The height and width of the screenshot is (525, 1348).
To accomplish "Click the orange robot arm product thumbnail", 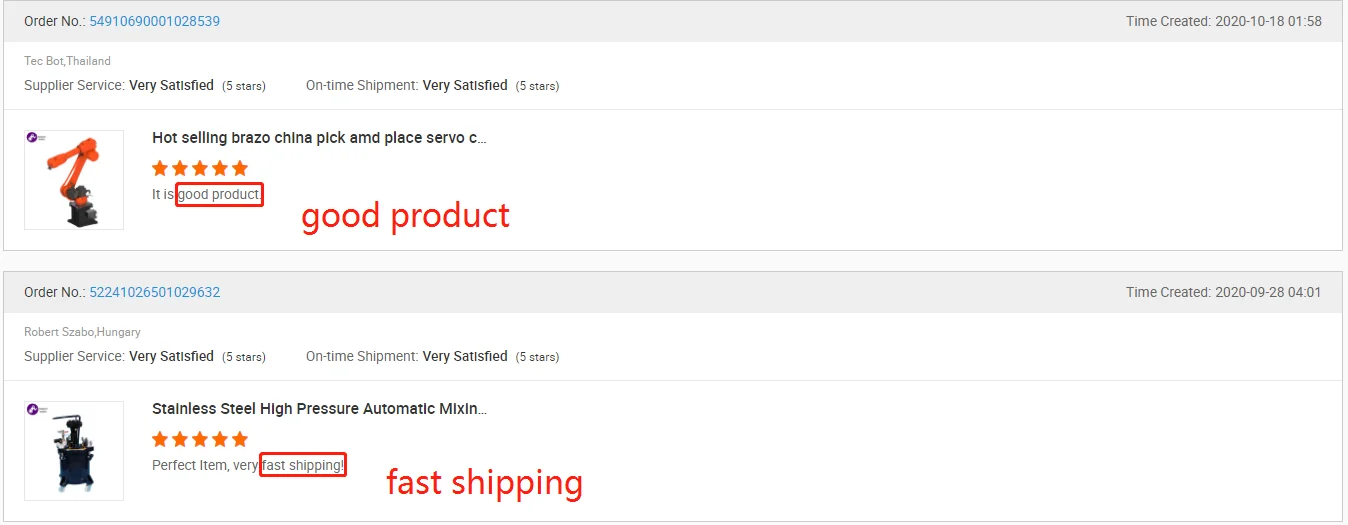I will point(73,182).
